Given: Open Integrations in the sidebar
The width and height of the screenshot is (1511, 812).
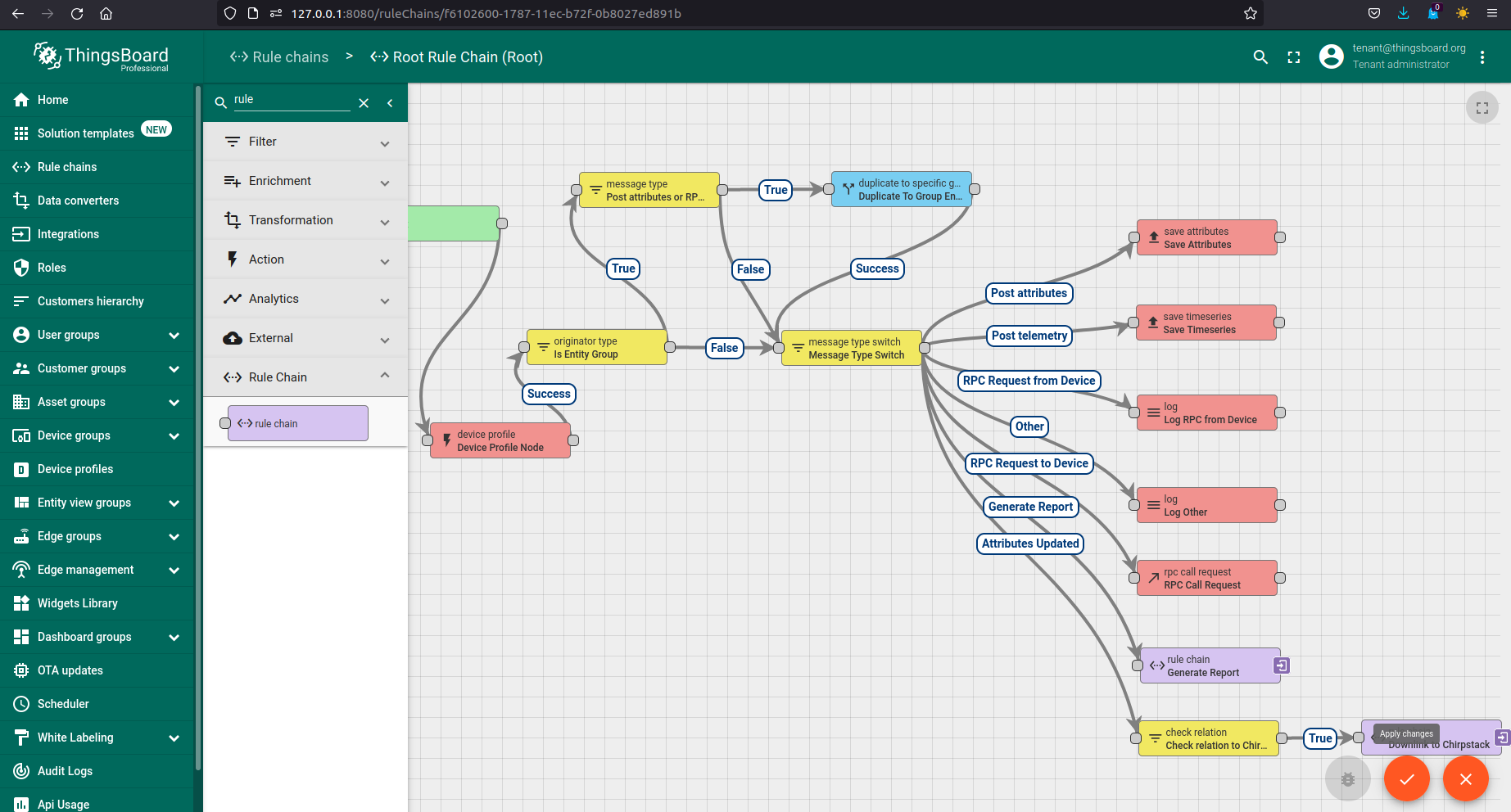Looking at the screenshot, I should coord(97,234).
